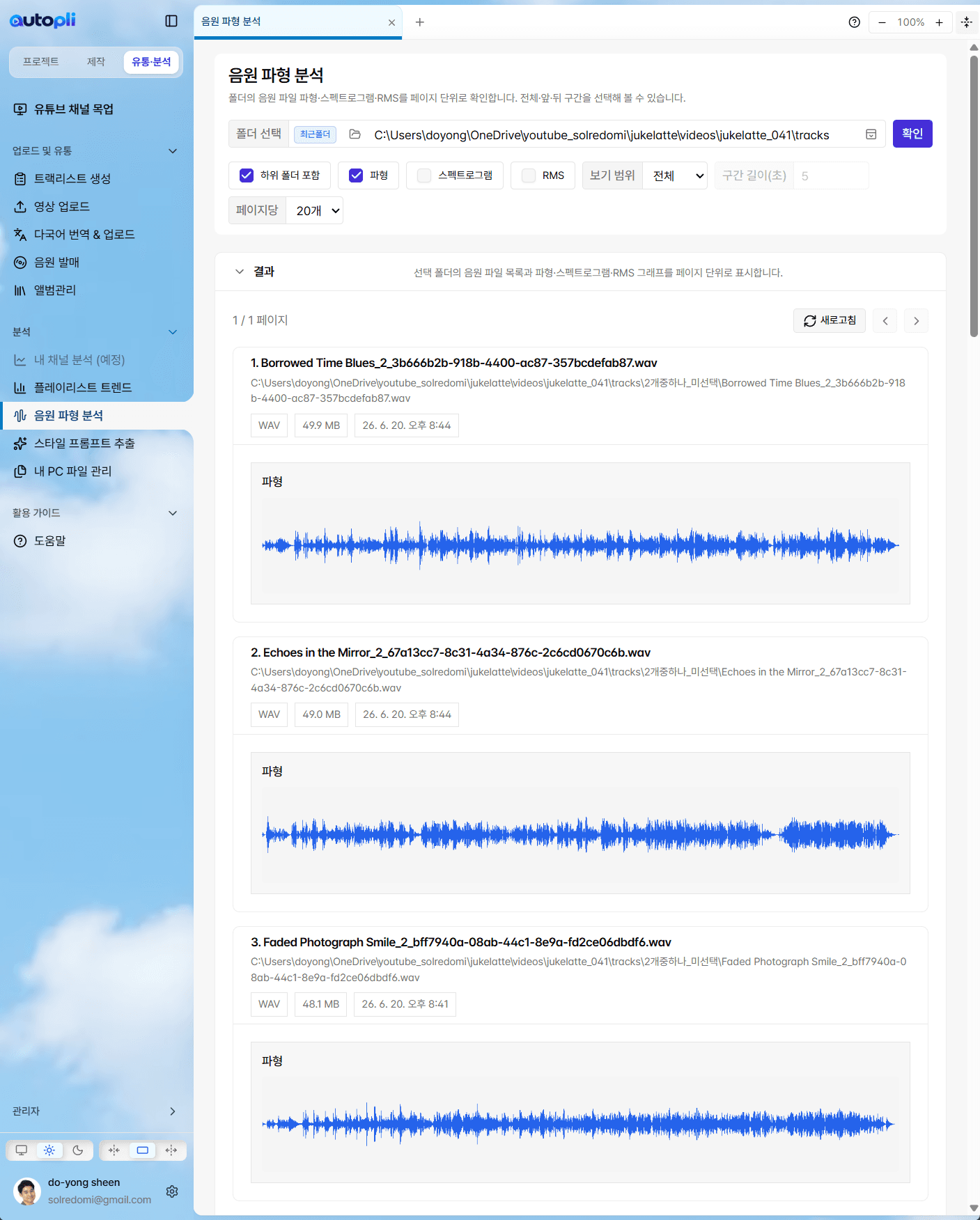Click the 구간 길이(초) input field
This screenshot has width=980, height=1220.
pyautogui.click(x=831, y=175)
